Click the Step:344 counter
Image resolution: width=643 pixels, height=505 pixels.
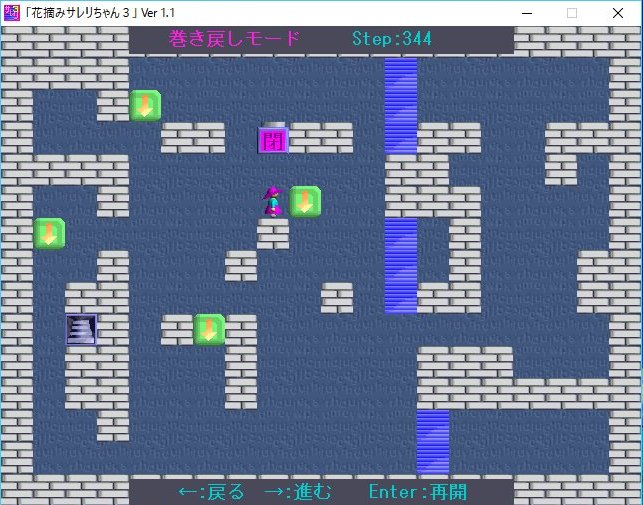point(391,39)
